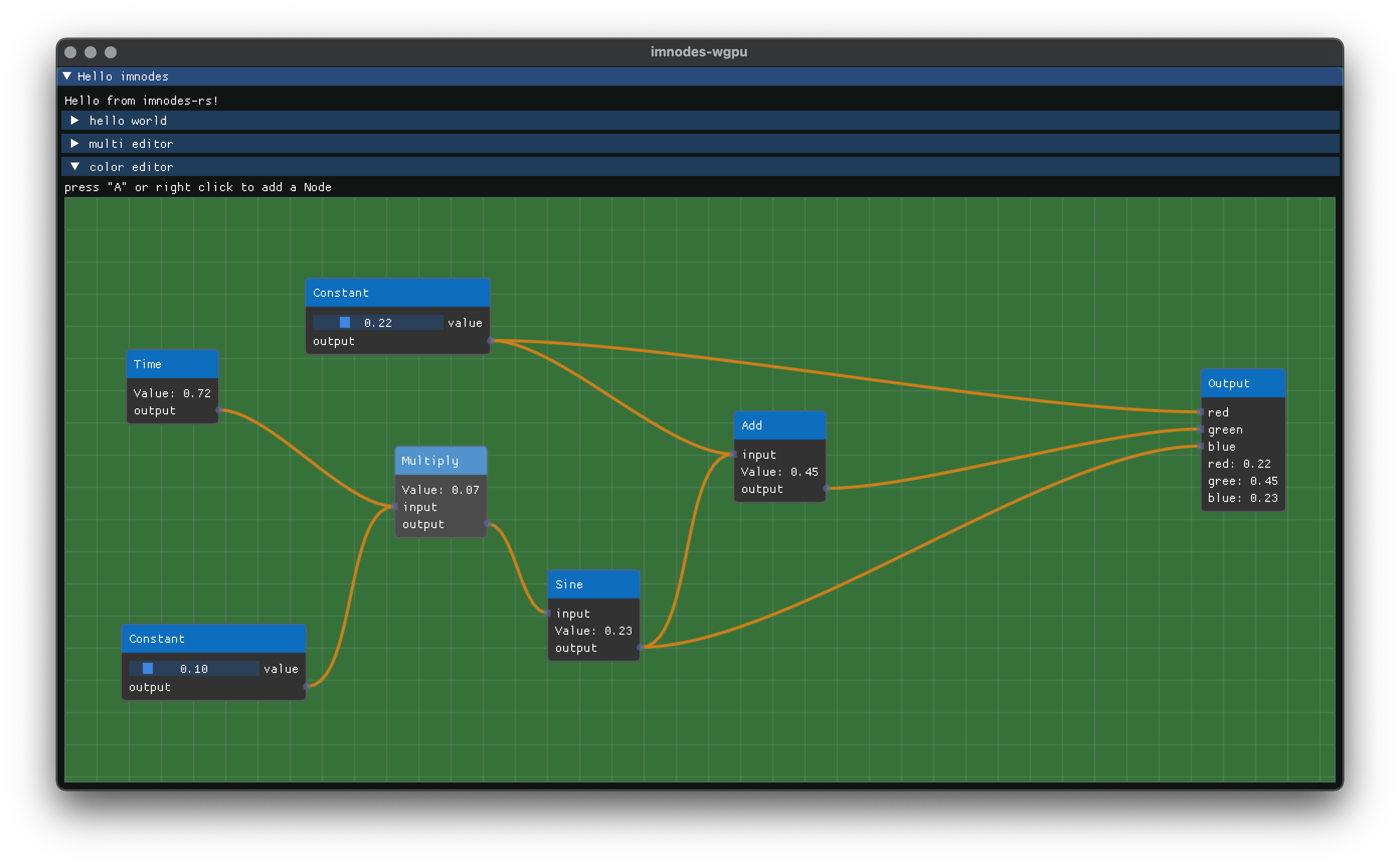Click the 0.22 value slider in Constant node
The height and width of the screenshot is (865, 1400).
378,323
